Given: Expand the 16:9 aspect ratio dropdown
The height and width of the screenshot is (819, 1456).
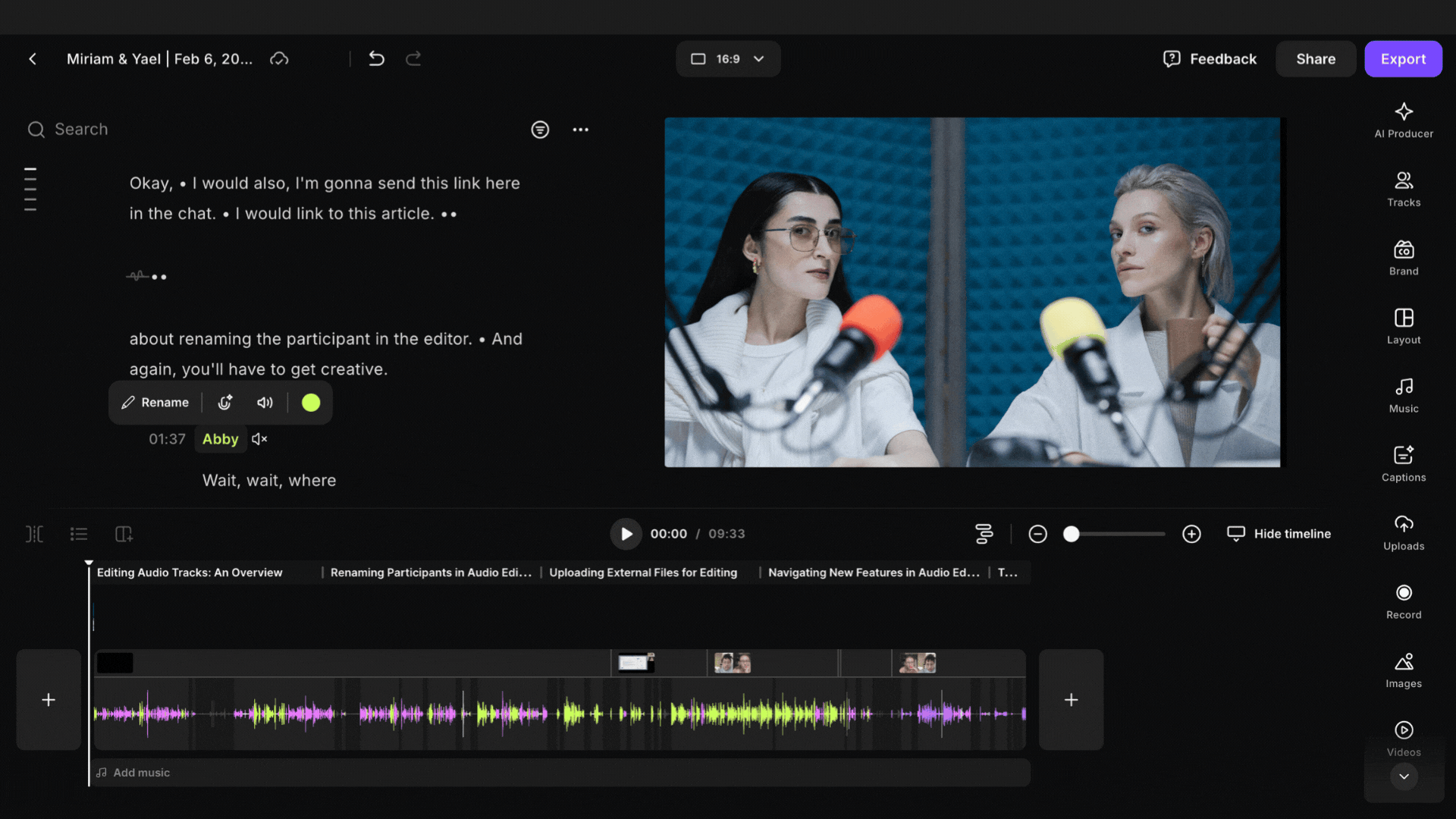Looking at the screenshot, I should 728,59.
